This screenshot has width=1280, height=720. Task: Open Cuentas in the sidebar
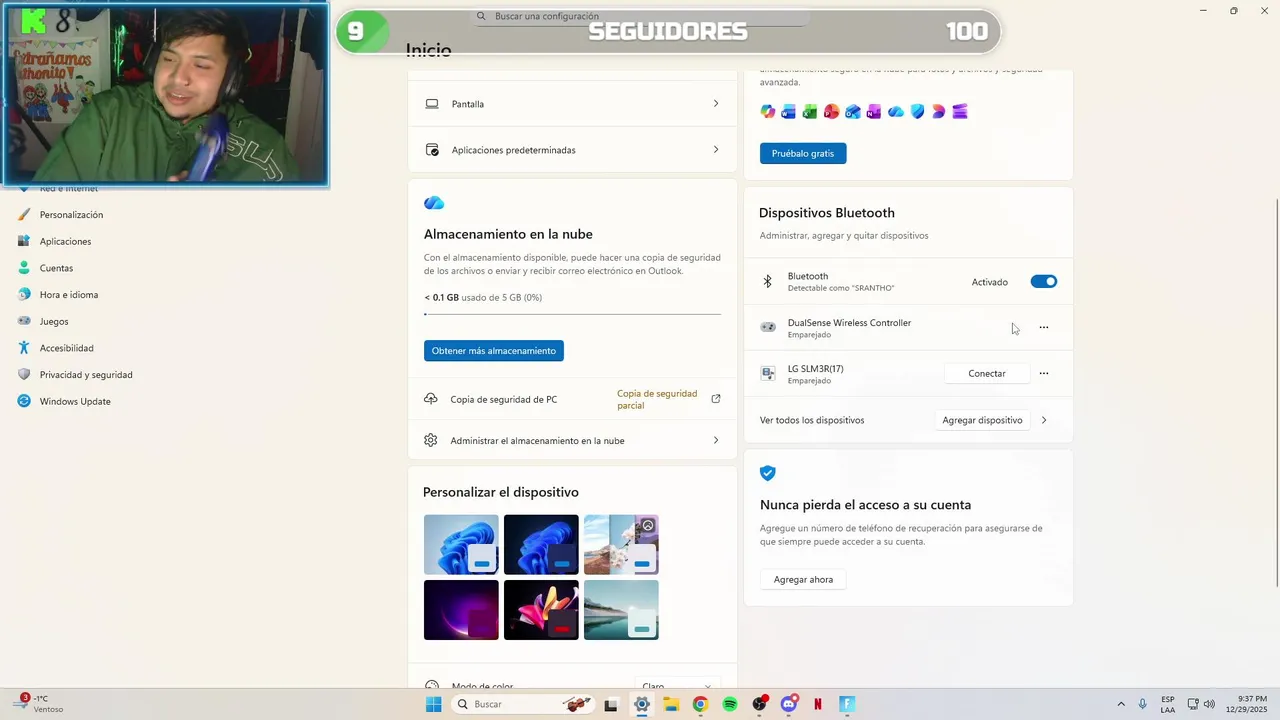point(56,268)
